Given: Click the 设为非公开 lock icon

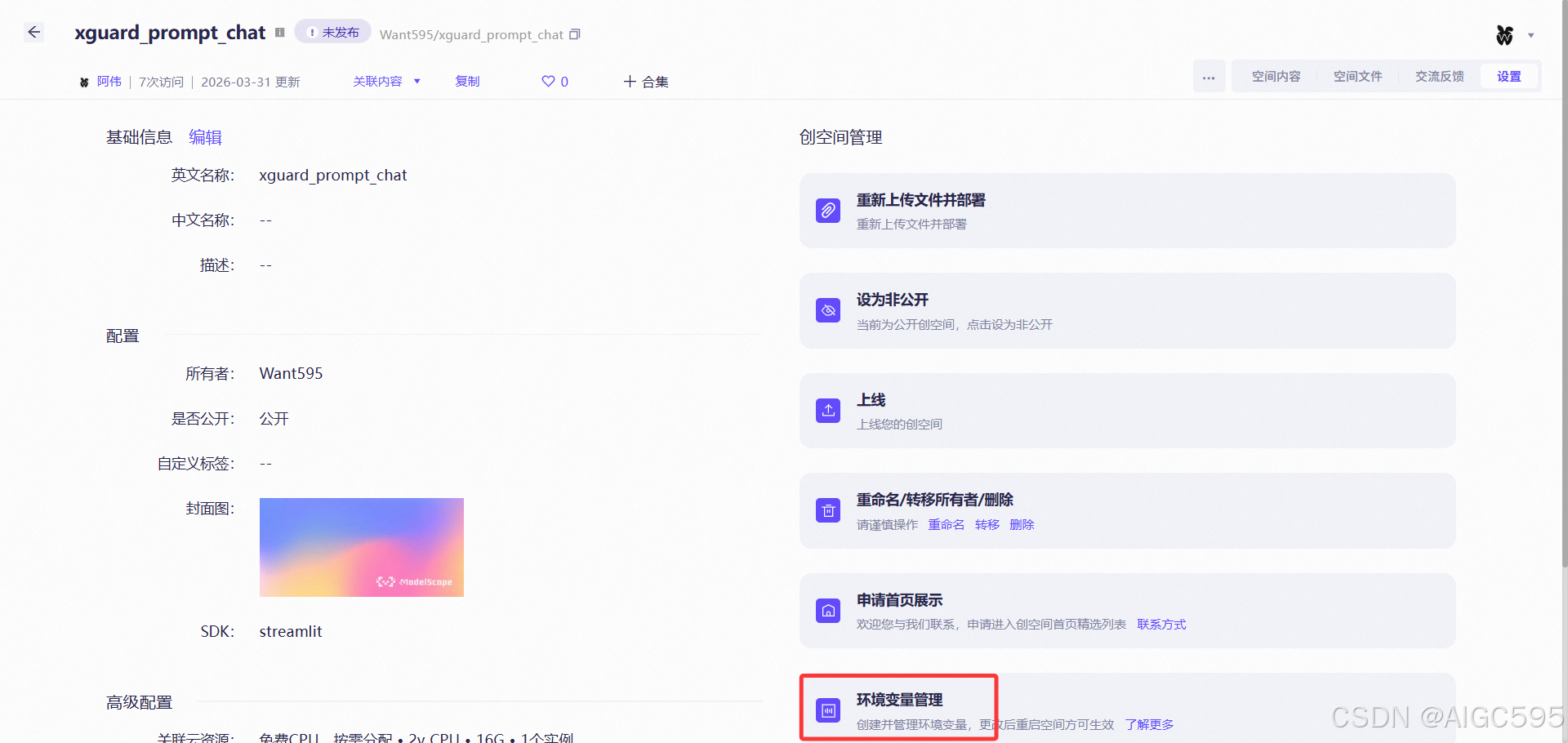Looking at the screenshot, I should 827,310.
